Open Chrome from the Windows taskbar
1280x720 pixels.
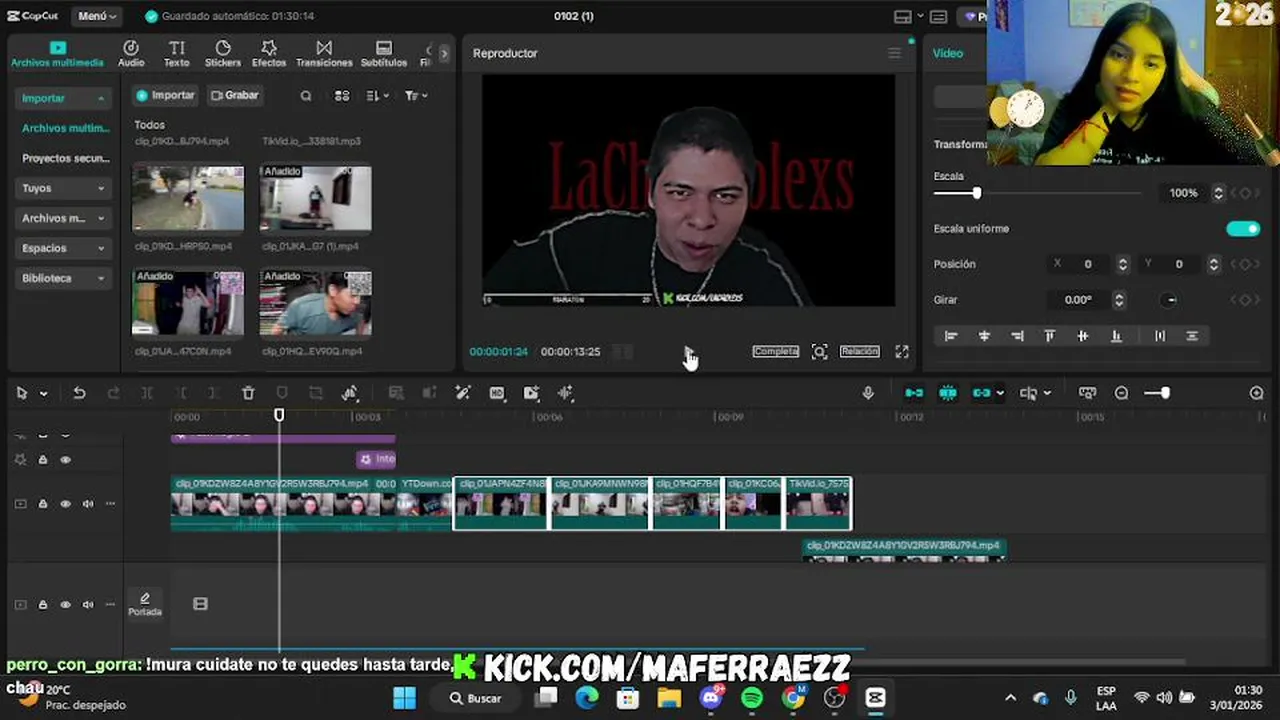coord(793,698)
